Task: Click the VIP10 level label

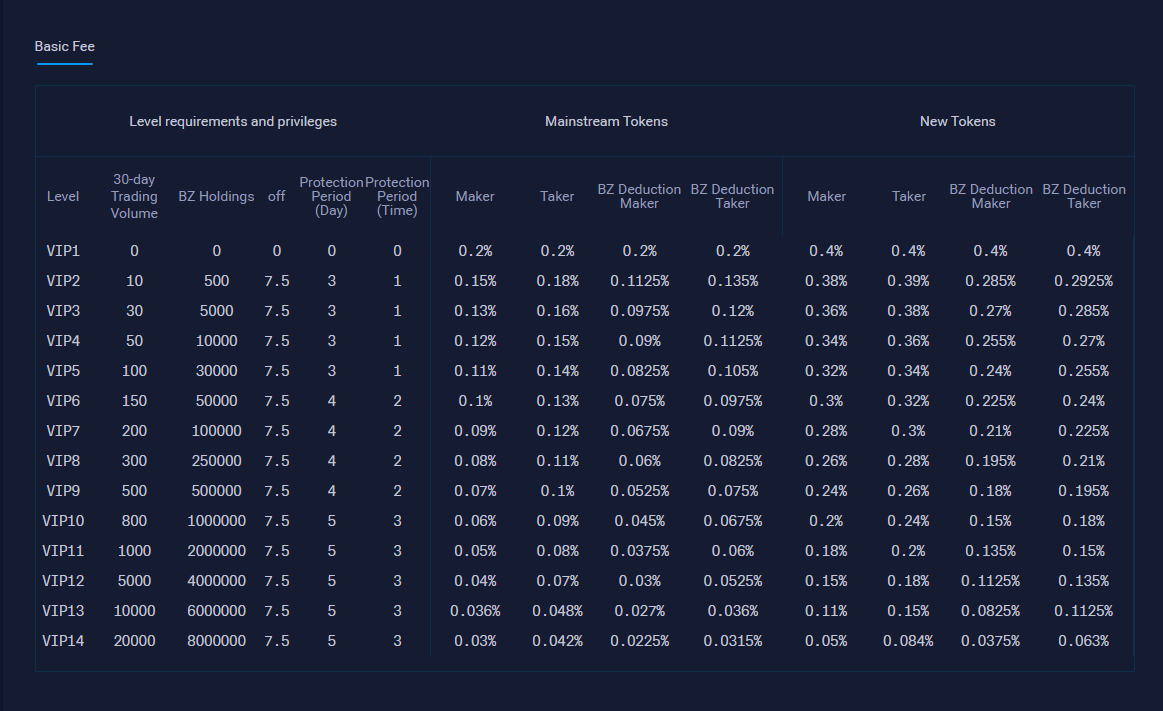Action: click(63, 521)
